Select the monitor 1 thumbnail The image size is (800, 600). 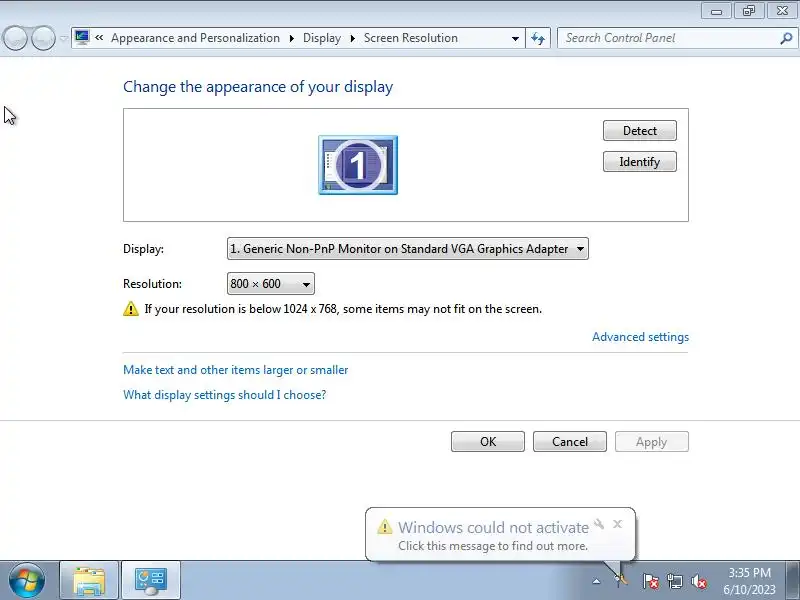[358, 165]
